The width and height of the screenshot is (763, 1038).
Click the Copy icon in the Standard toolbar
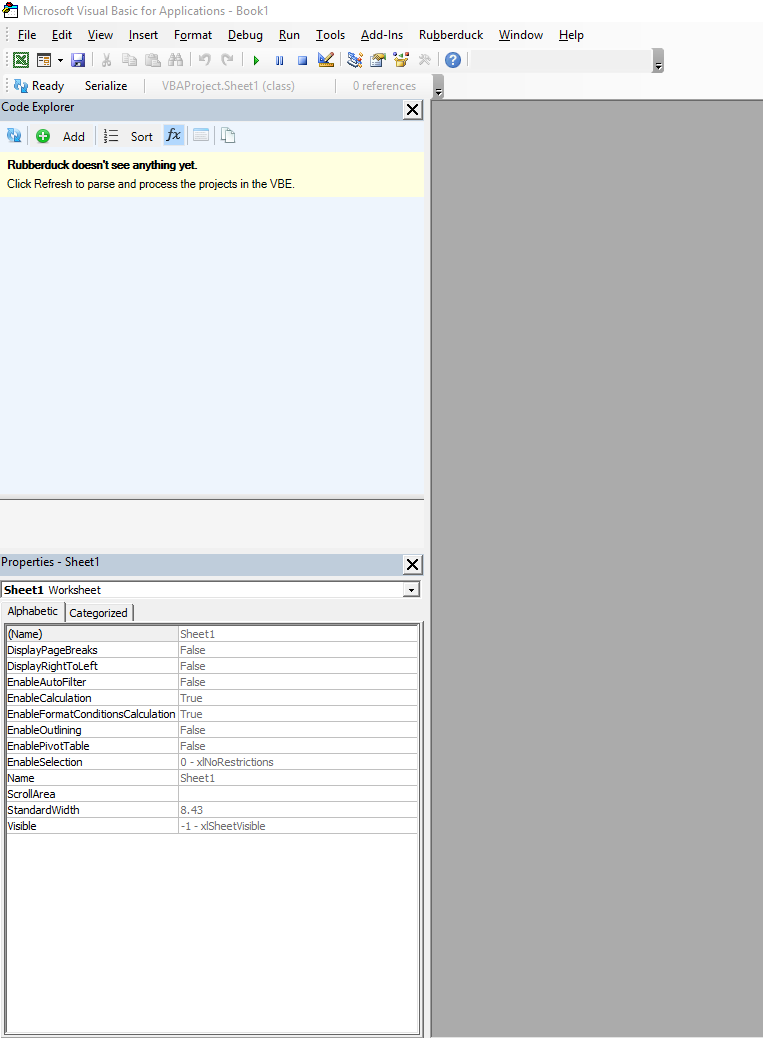point(130,60)
